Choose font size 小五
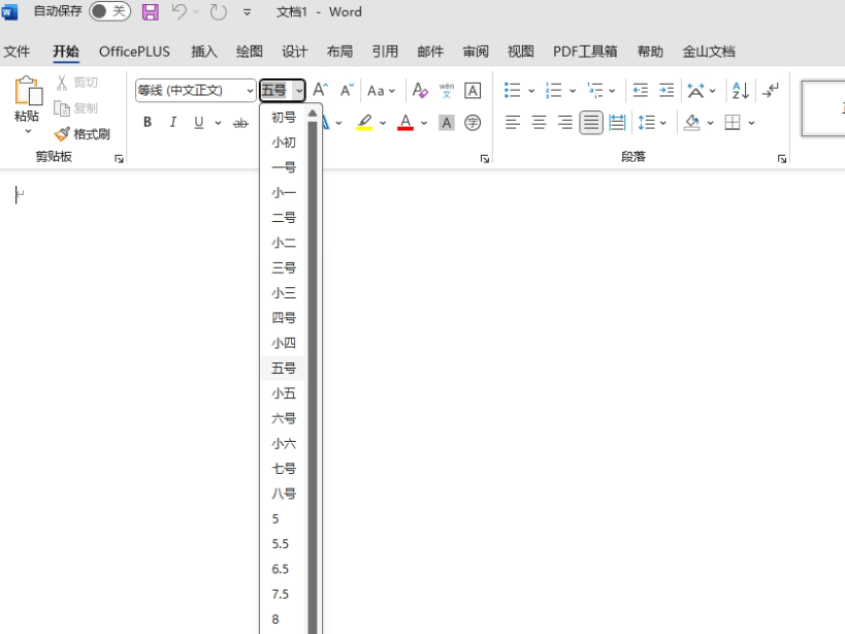The height and width of the screenshot is (634, 845). tap(283, 393)
